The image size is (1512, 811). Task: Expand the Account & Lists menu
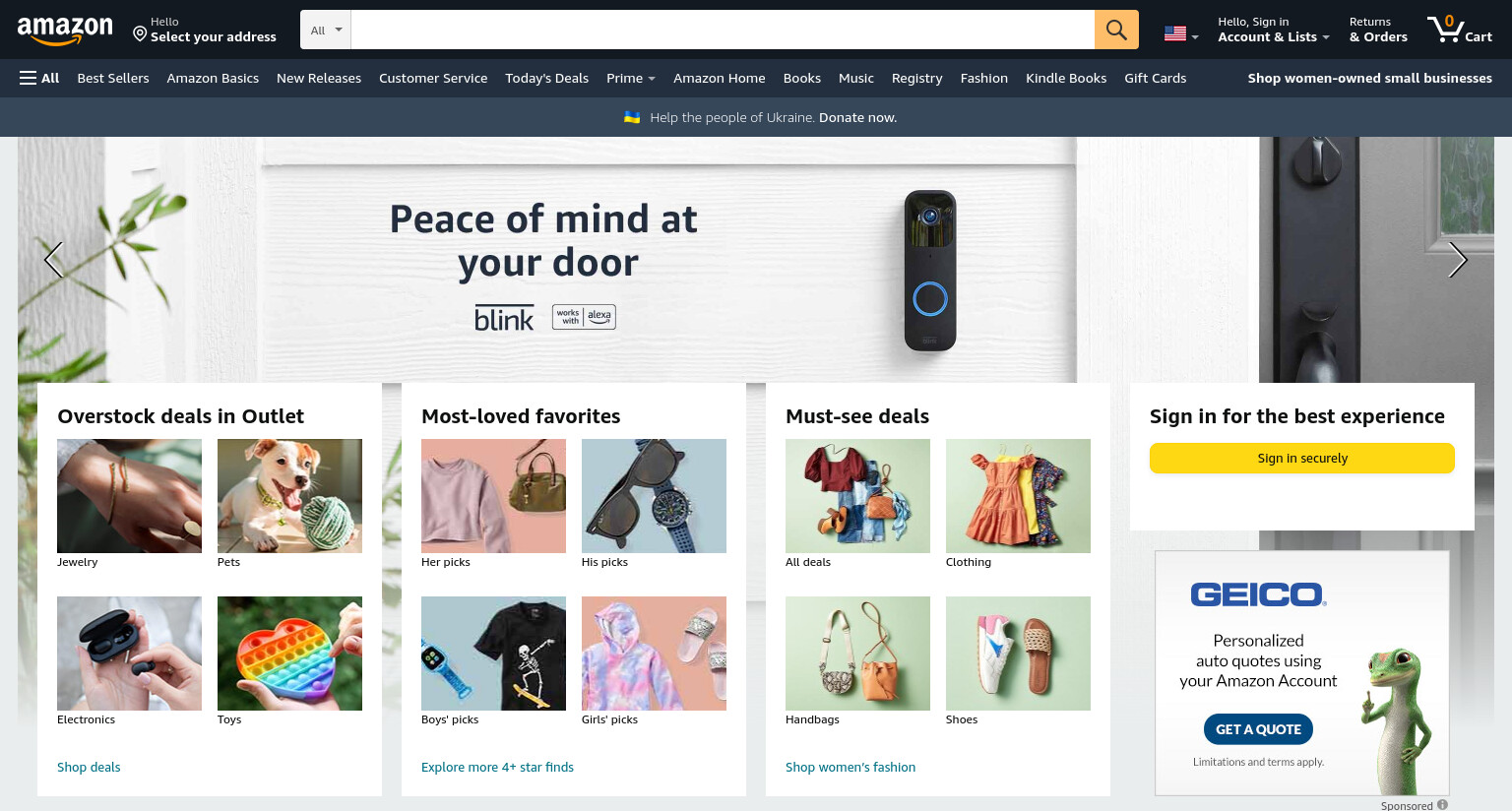click(1273, 30)
